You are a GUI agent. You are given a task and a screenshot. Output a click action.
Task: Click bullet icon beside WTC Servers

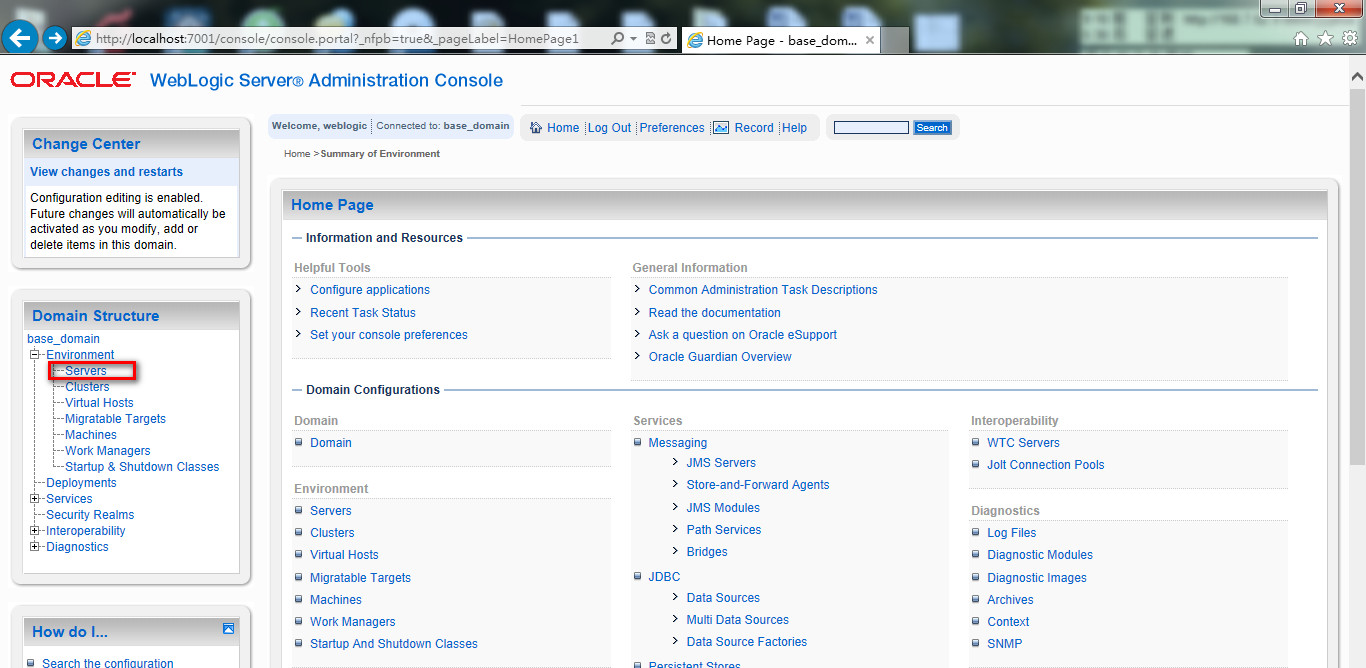977,442
